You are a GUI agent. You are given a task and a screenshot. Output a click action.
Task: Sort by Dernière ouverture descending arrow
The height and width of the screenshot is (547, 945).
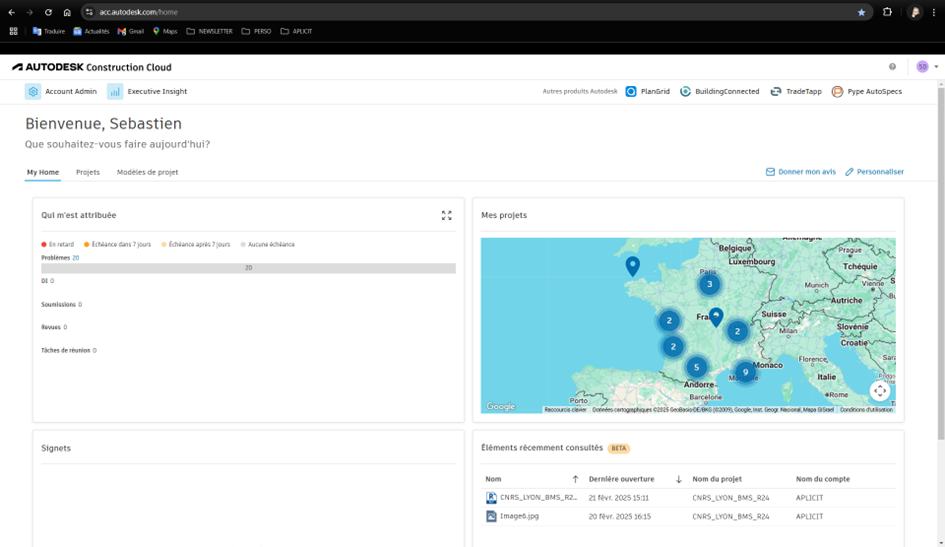(x=678, y=479)
